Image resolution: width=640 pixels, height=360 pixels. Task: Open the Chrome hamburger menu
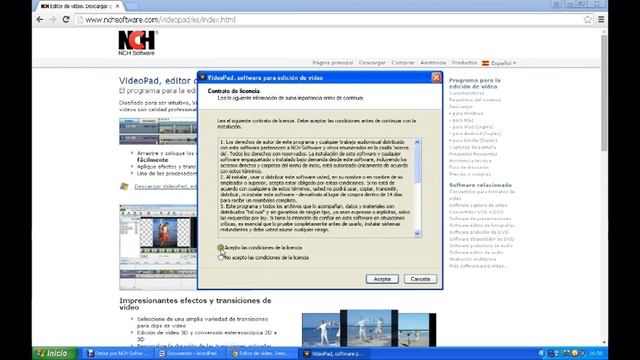click(601, 19)
